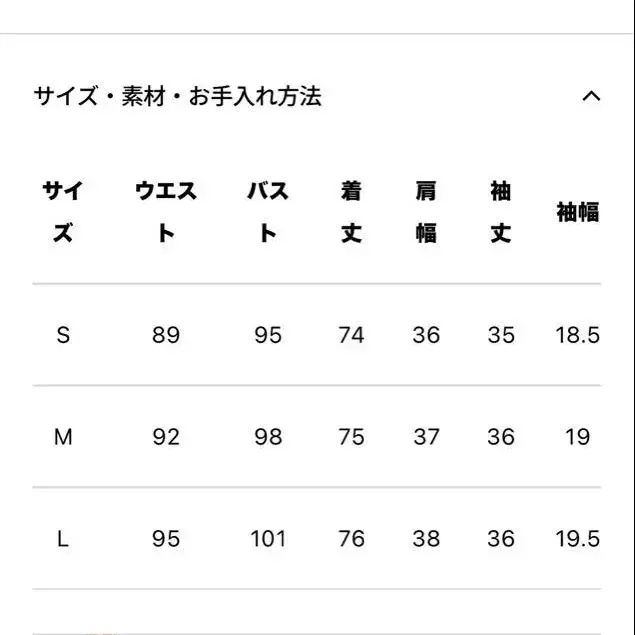The image size is (635, 635).
Task: Click the L shoulder width value 38
Action: pyautogui.click(x=426, y=539)
